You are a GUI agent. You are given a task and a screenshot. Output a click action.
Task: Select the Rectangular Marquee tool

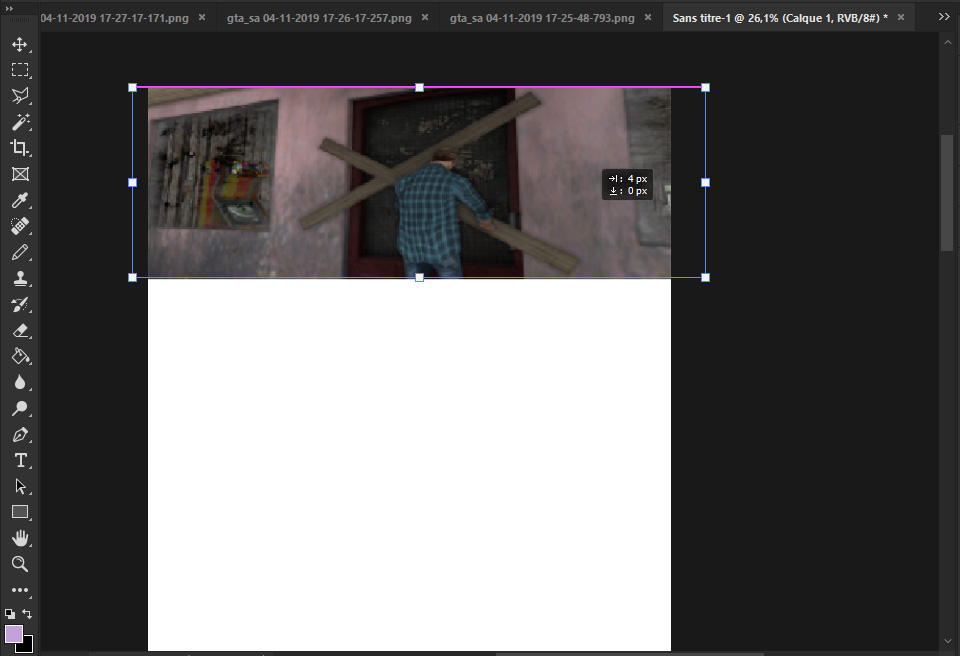pyautogui.click(x=20, y=70)
